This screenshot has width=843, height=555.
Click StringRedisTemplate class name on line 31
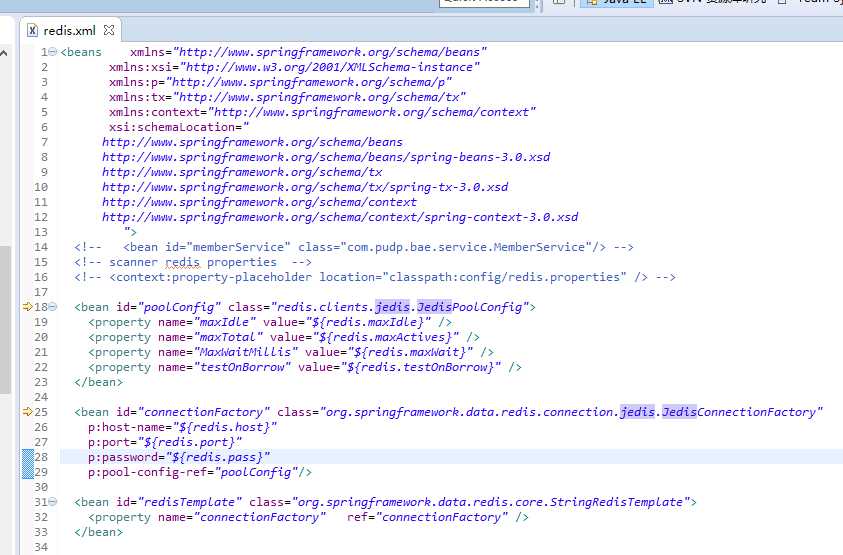click(615, 502)
